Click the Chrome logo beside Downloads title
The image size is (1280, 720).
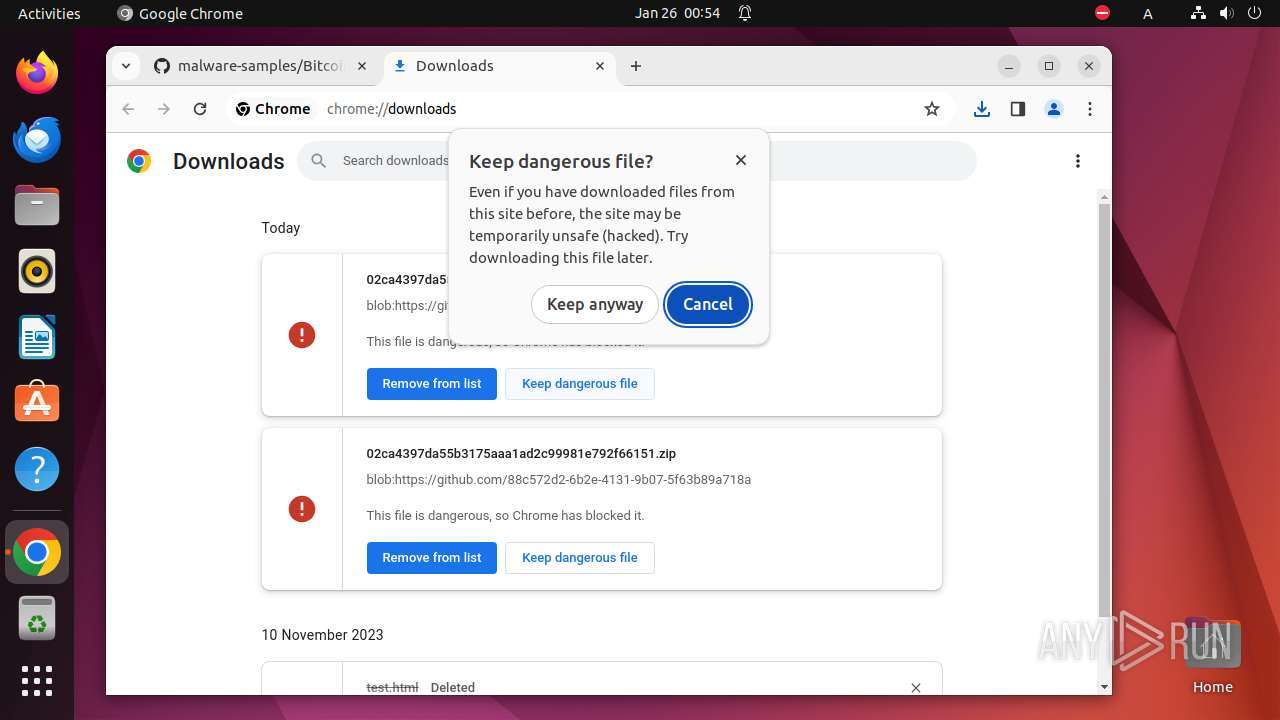[139, 161]
